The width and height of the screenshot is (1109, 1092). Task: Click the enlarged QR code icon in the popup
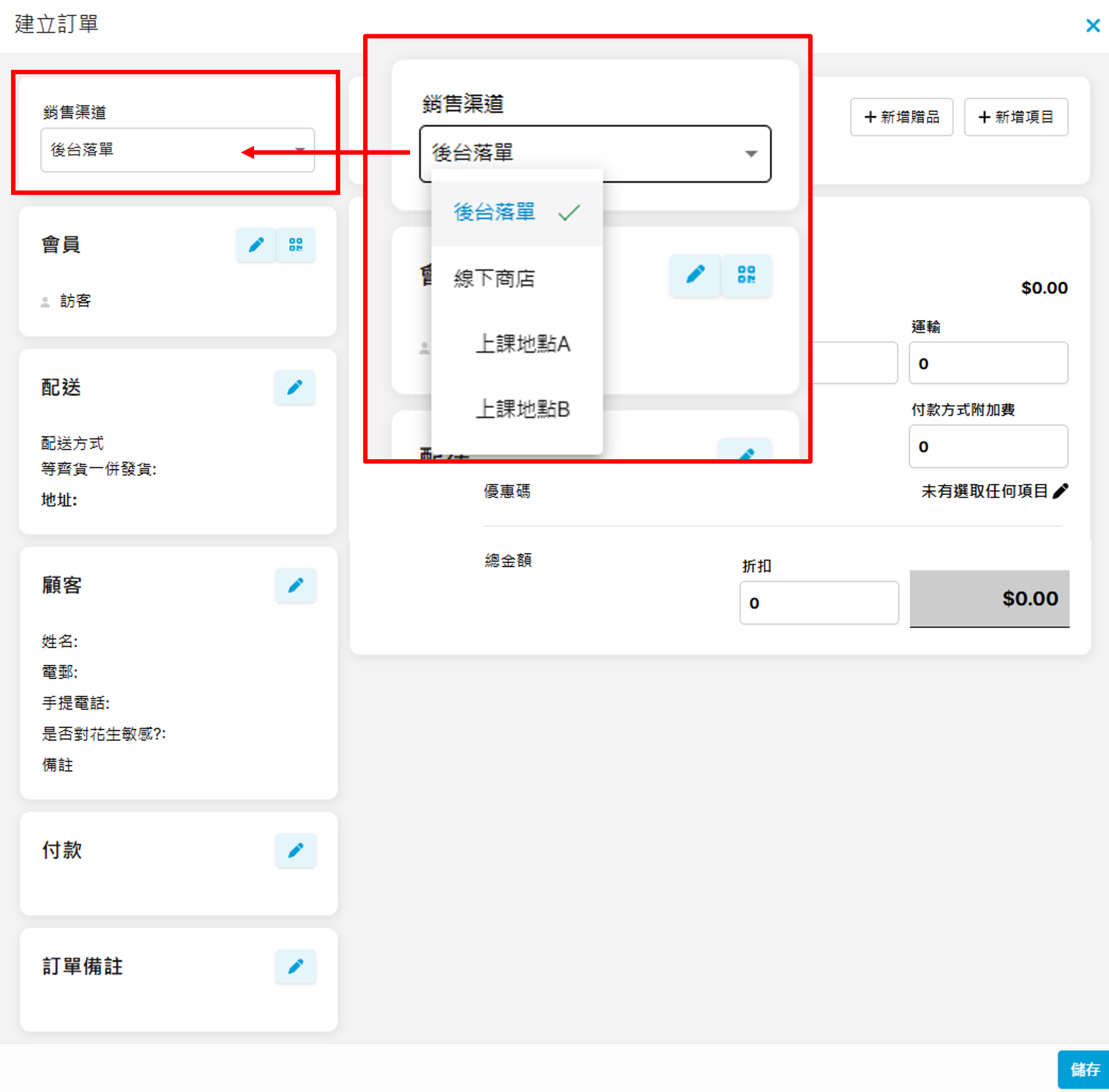(746, 275)
